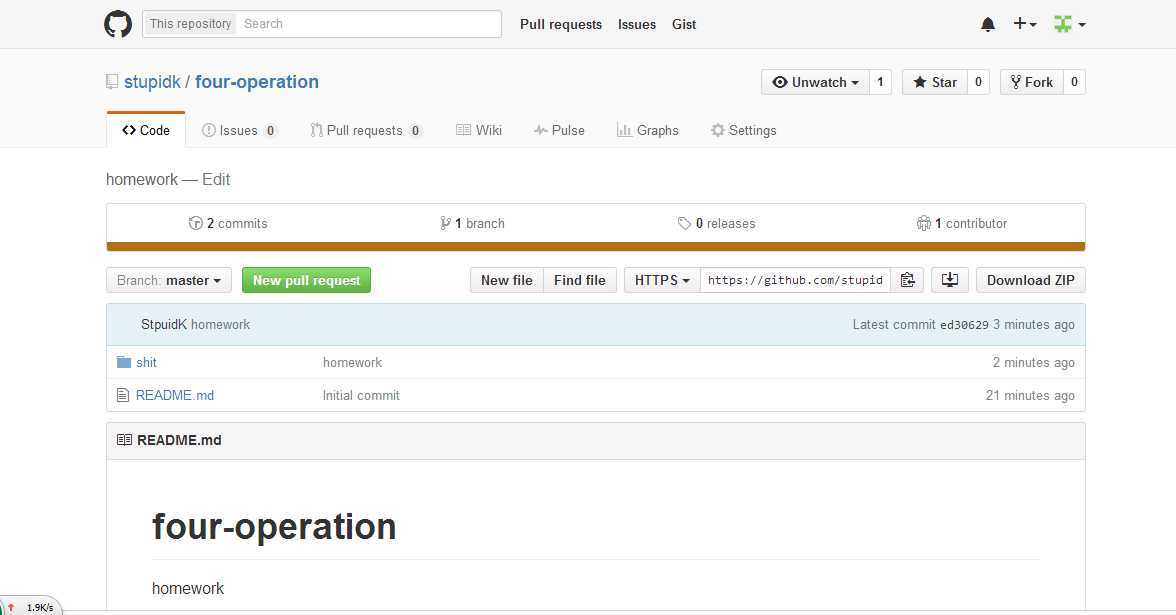
Task: Open commit hash ed30629
Action: click(x=964, y=325)
